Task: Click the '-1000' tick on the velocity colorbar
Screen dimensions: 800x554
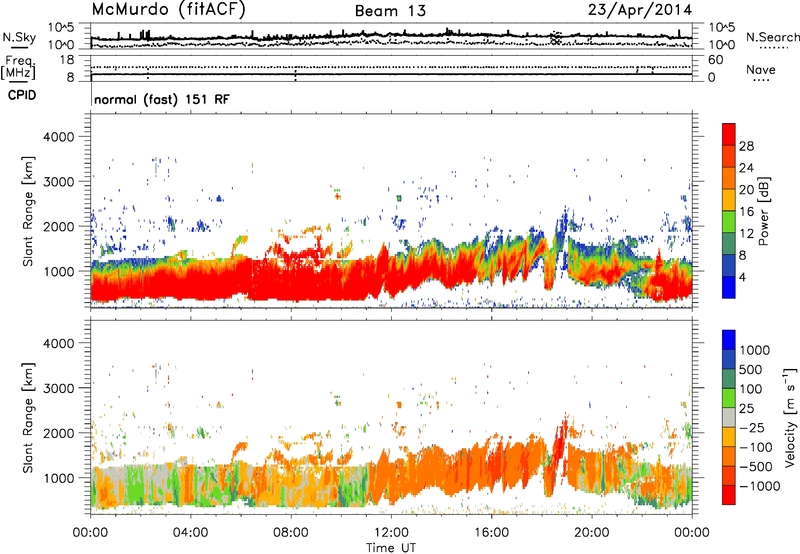Action: [759, 486]
